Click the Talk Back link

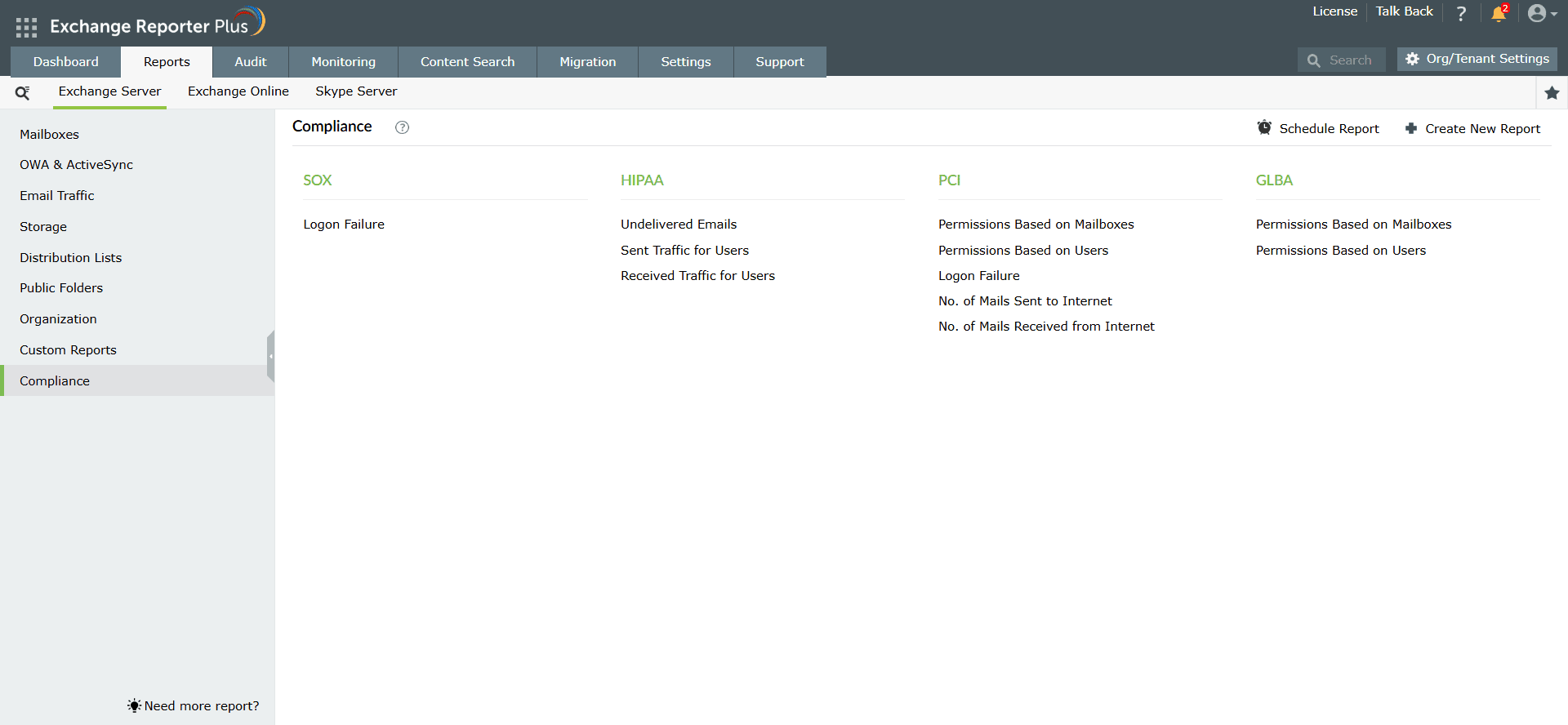click(x=1405, y=11)
